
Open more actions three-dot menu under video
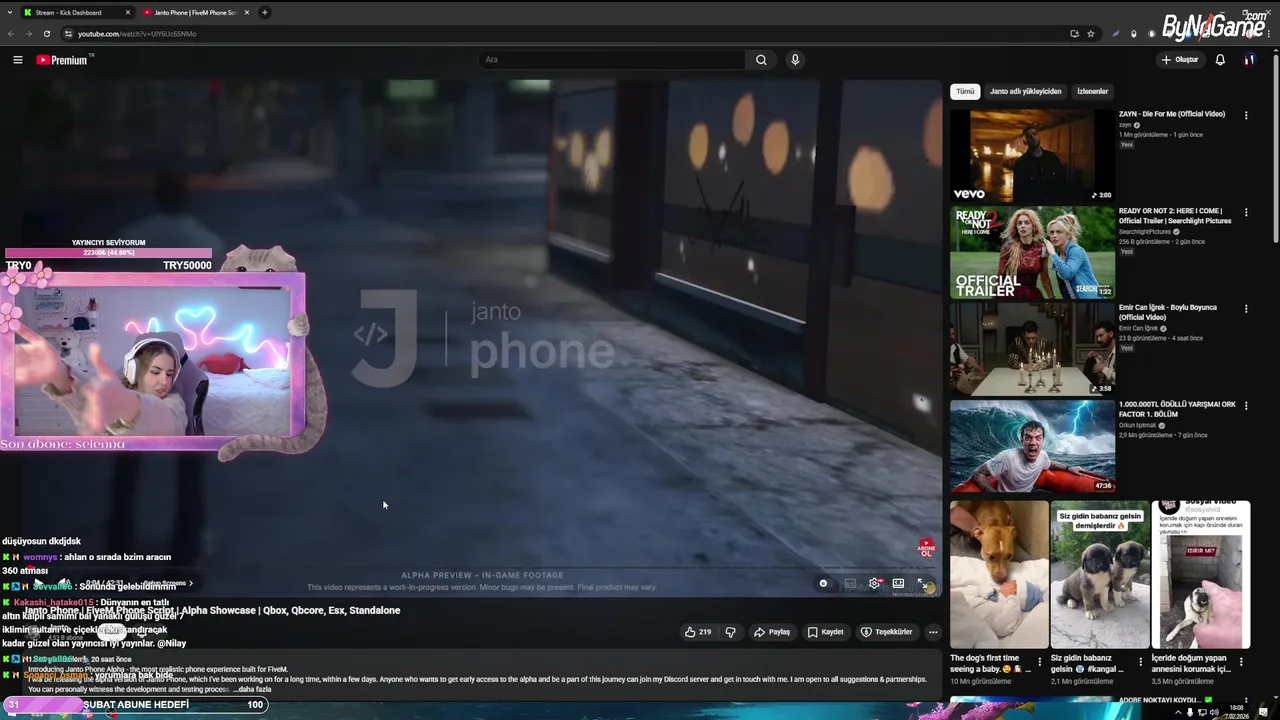tap(933, 632)
